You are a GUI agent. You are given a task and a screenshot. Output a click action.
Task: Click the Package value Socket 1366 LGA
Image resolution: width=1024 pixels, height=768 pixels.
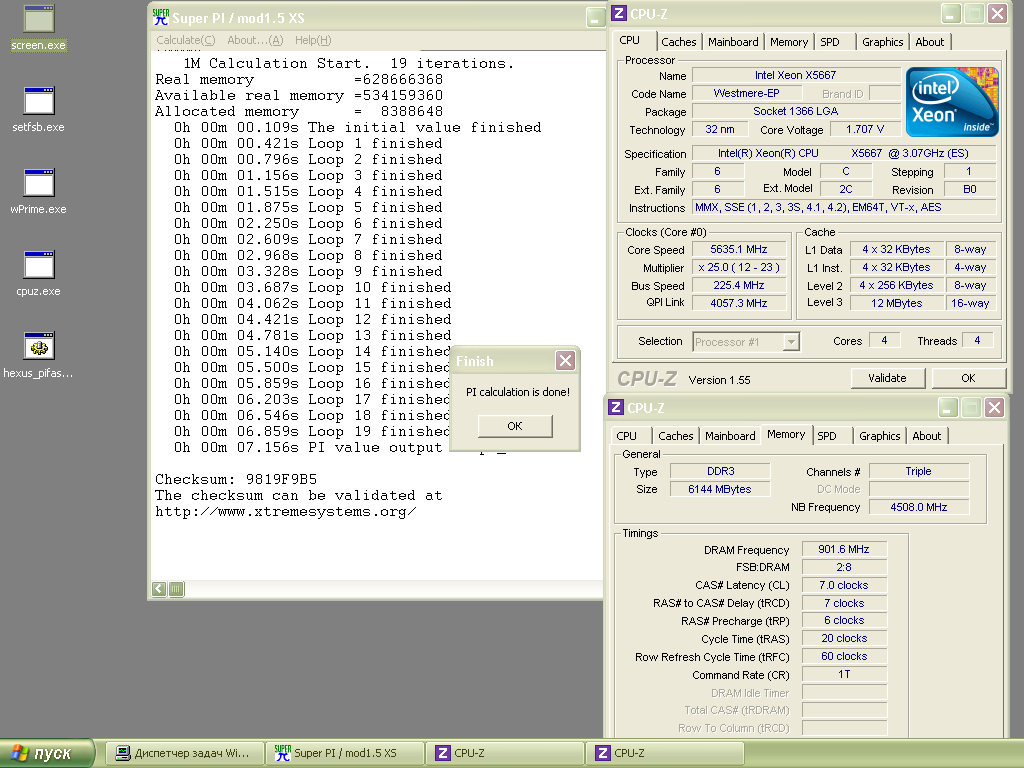pos(796,111)
